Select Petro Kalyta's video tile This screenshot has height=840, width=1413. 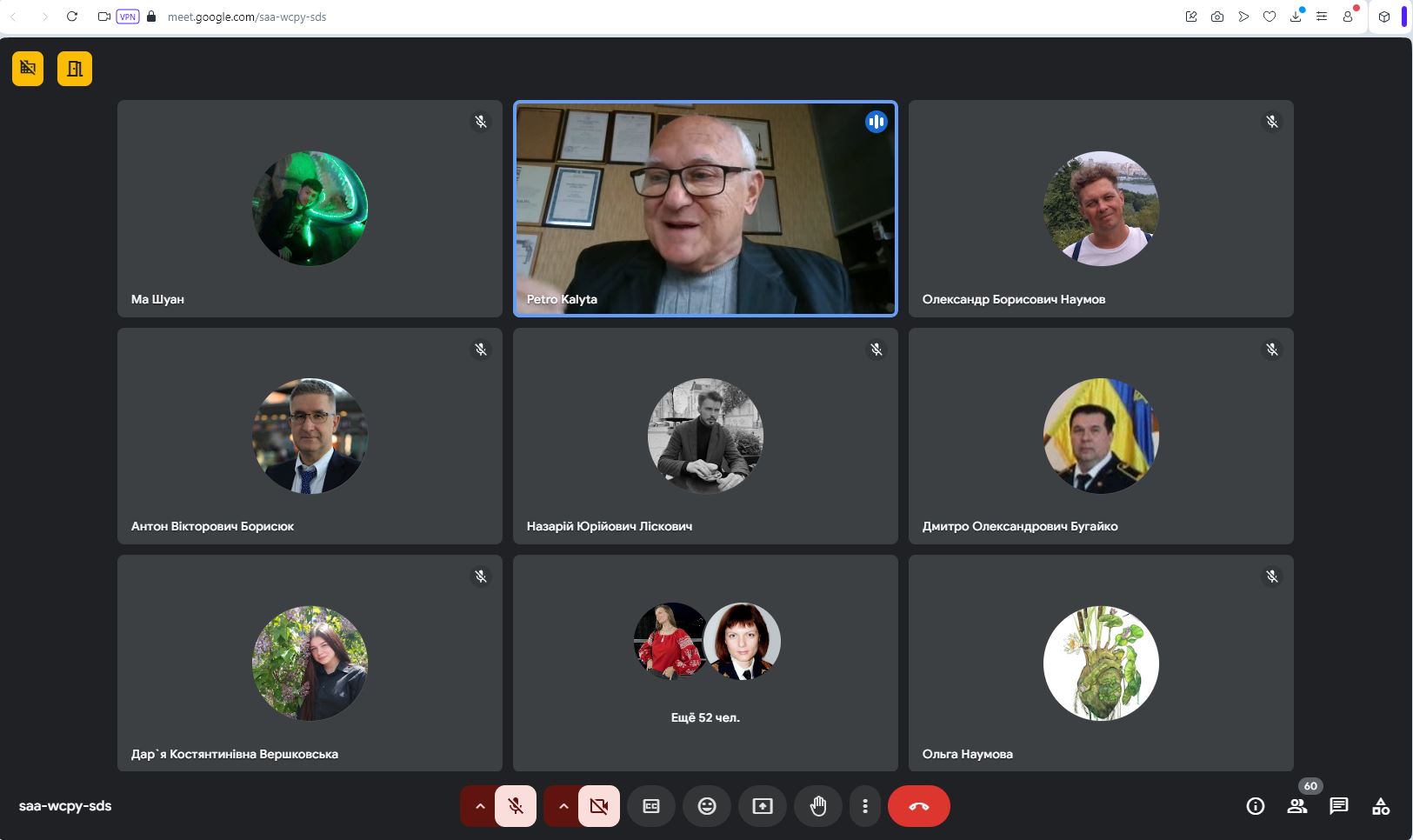tap(705, 209)
